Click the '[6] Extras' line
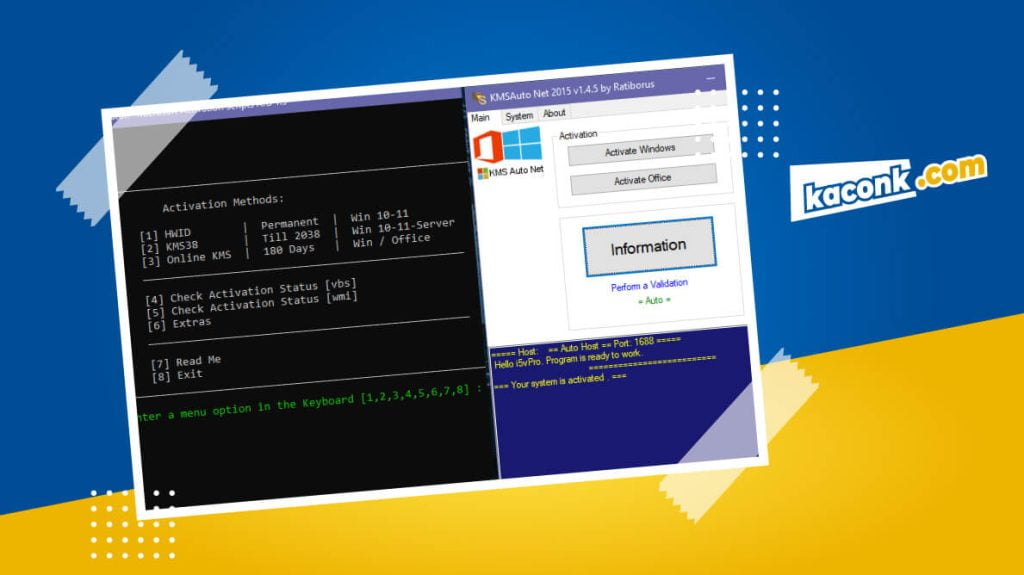1024x575 pixels. pyautogui.click(x=179, y=323)
